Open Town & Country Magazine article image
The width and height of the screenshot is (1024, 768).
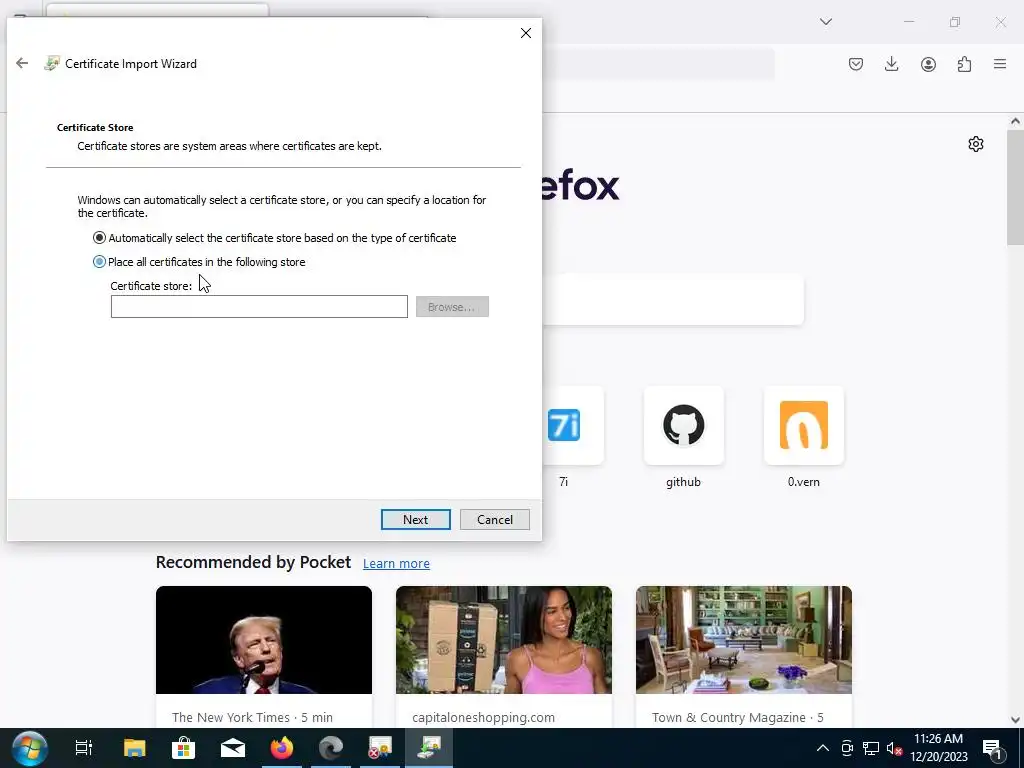click(744, 640)
